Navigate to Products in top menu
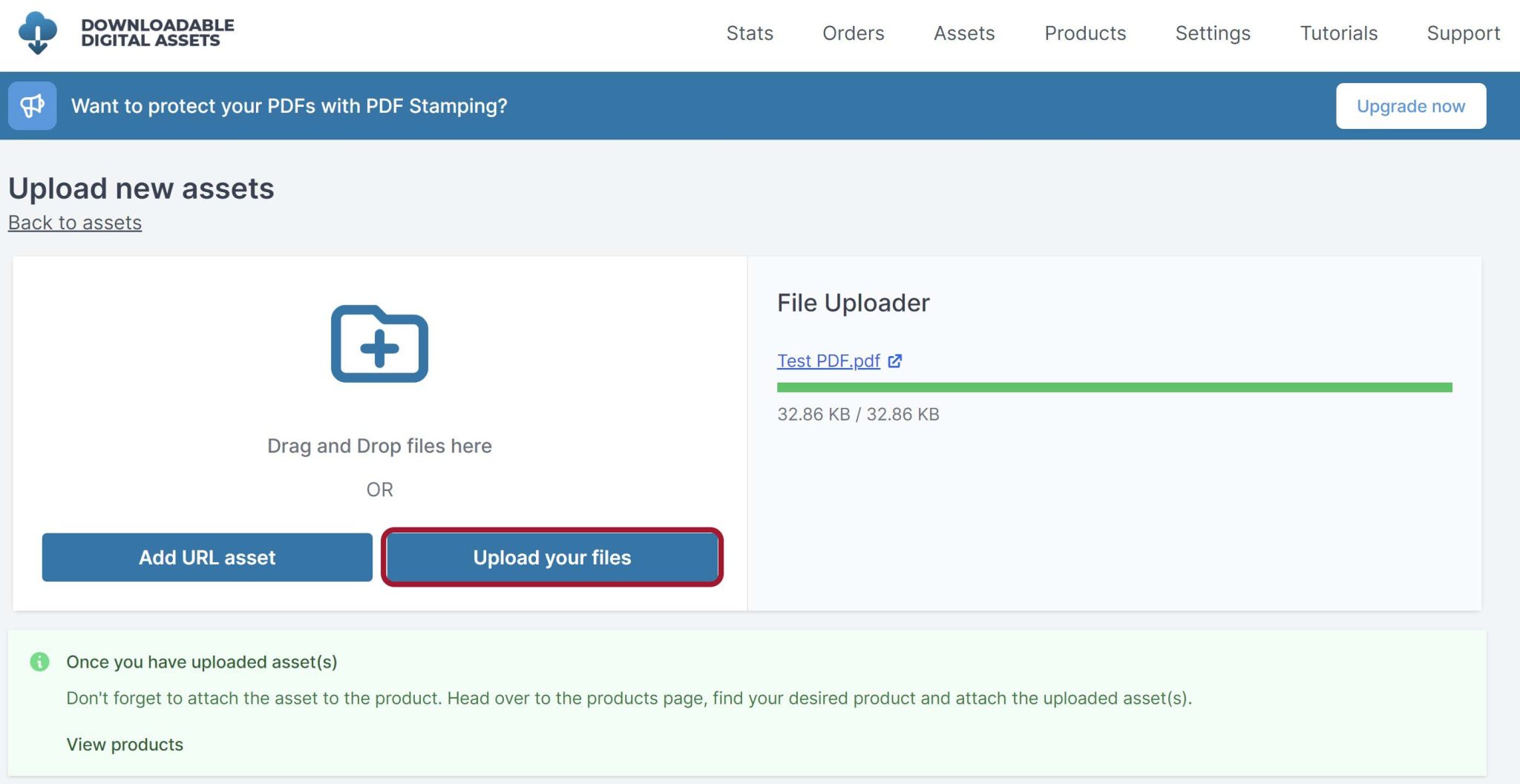This screenshot has width=1520, height=784. 1085,33
